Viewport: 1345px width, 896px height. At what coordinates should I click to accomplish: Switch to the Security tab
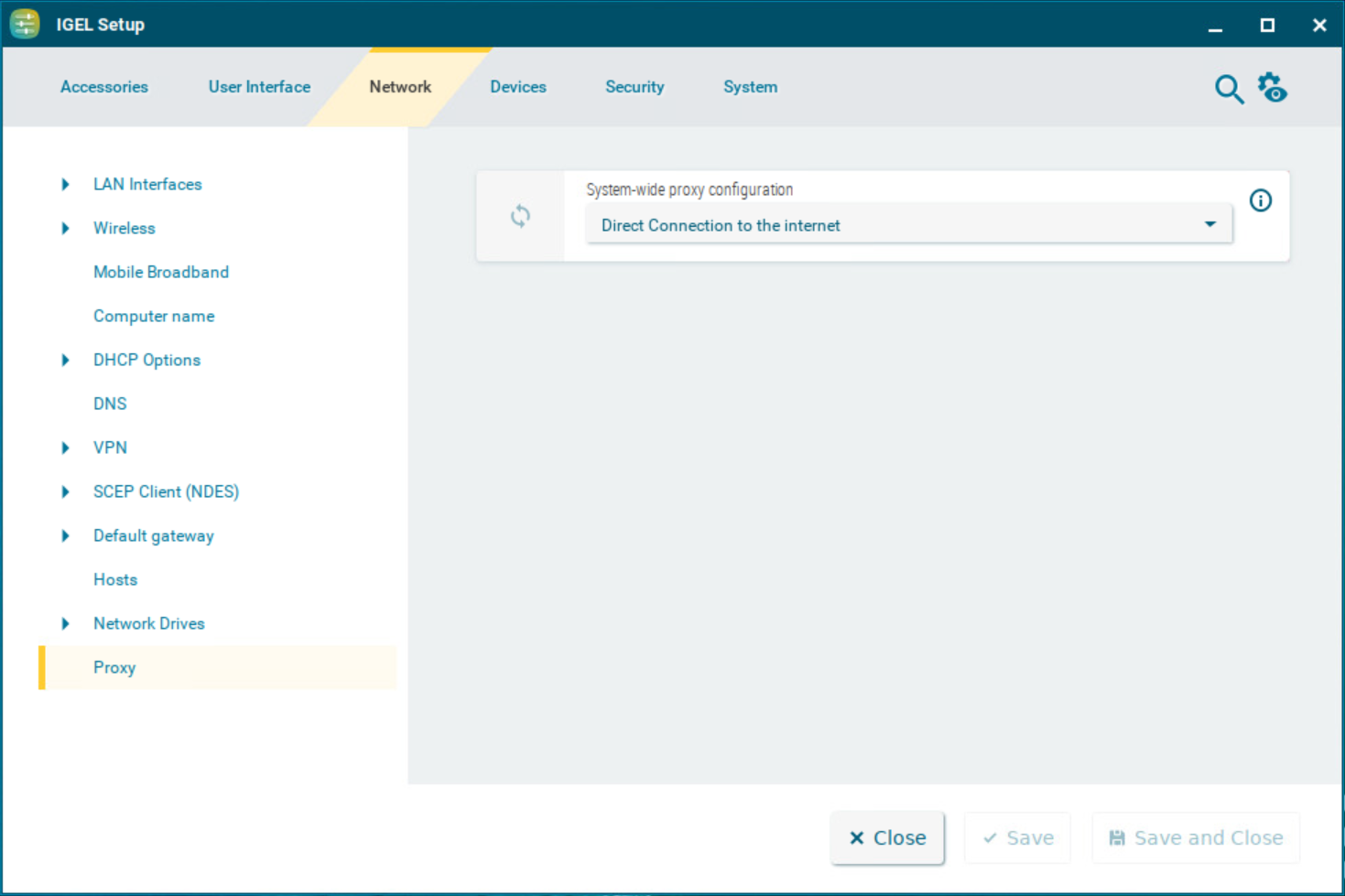coord(635,87)
